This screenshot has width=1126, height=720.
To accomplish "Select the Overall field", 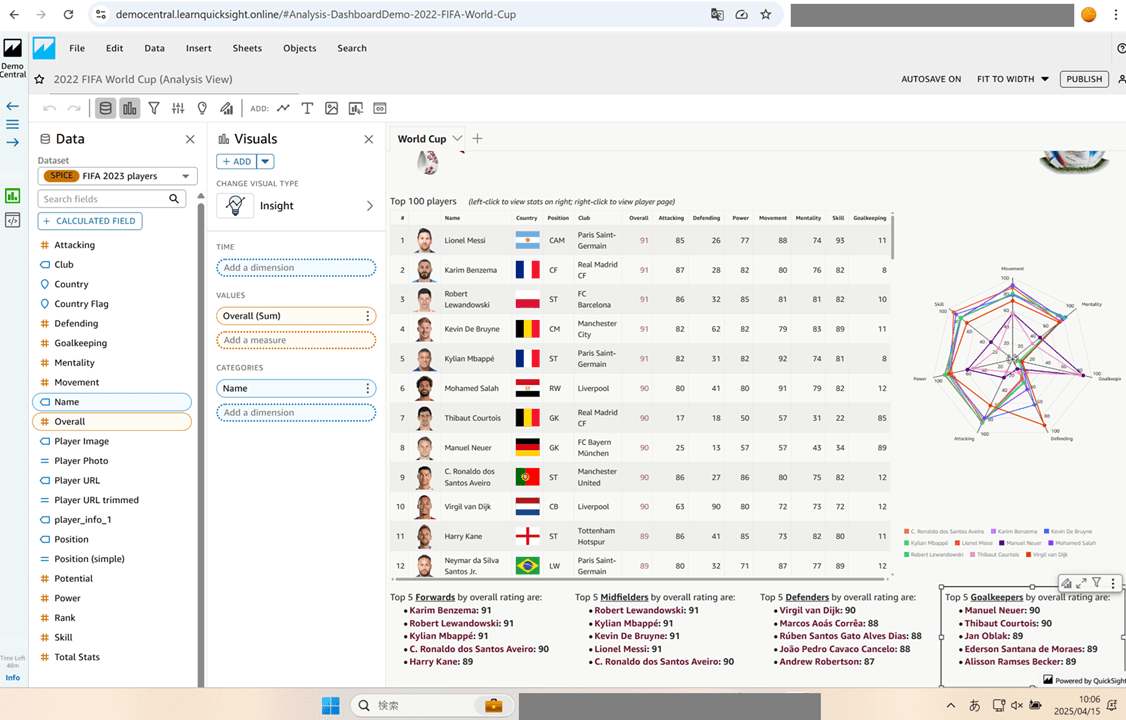I will pos(112,421).
